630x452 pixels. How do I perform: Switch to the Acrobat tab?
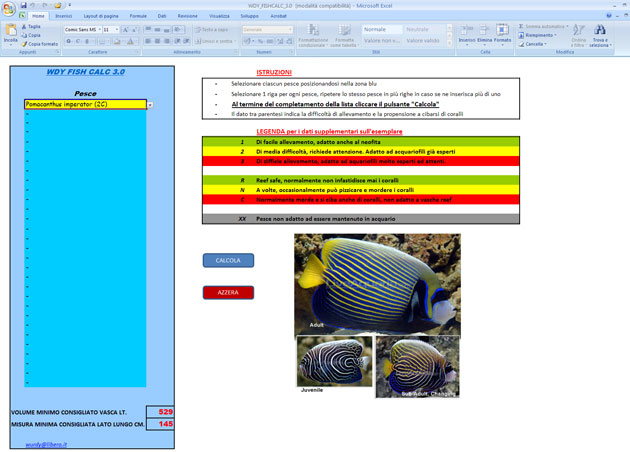(278, 16)
